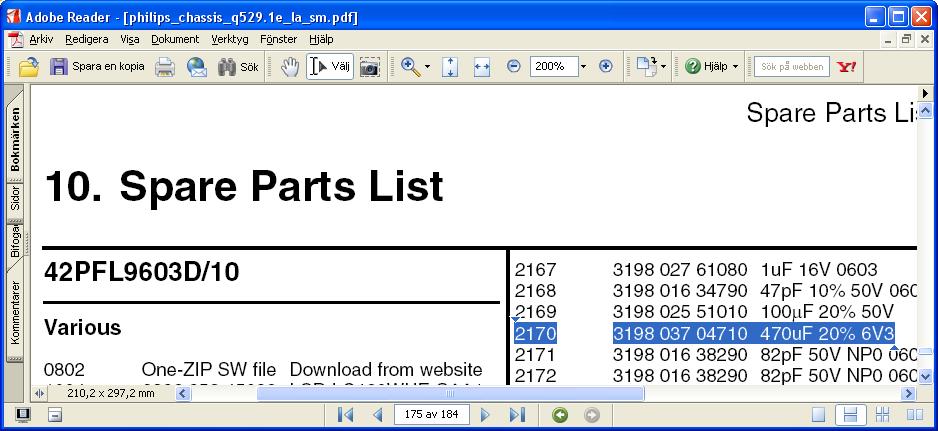Viewport: 938px width, 431px height.
Task: Open the zoom percentage dropdown
Action: click(x=583, y=67)
